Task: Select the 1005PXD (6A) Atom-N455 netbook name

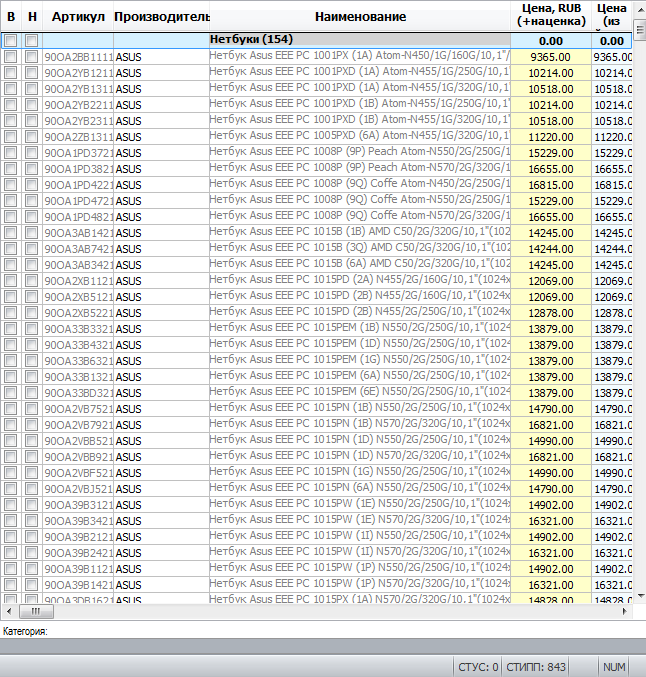Action: point(360,136)
